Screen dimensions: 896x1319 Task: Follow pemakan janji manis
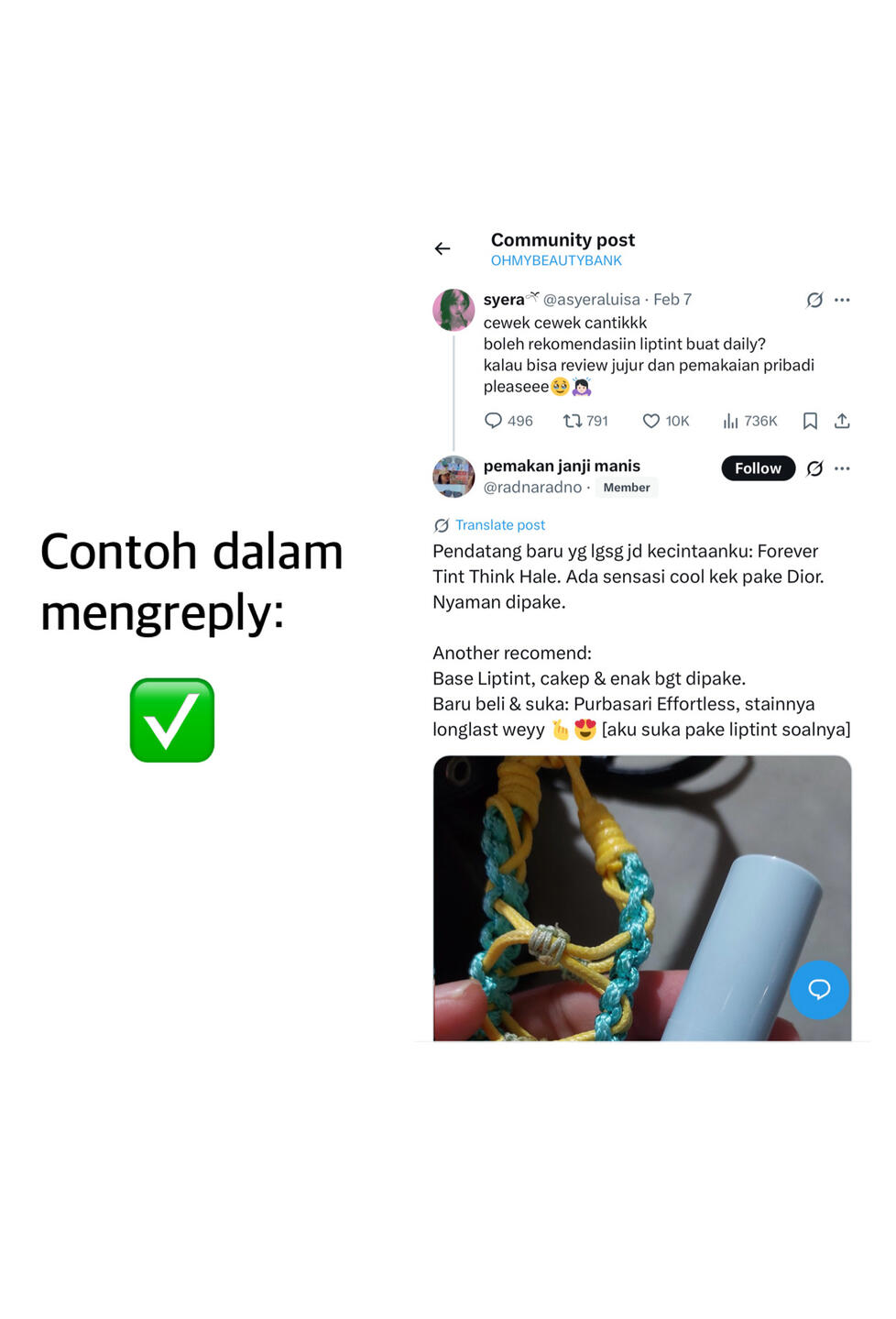tap(759, 468)
